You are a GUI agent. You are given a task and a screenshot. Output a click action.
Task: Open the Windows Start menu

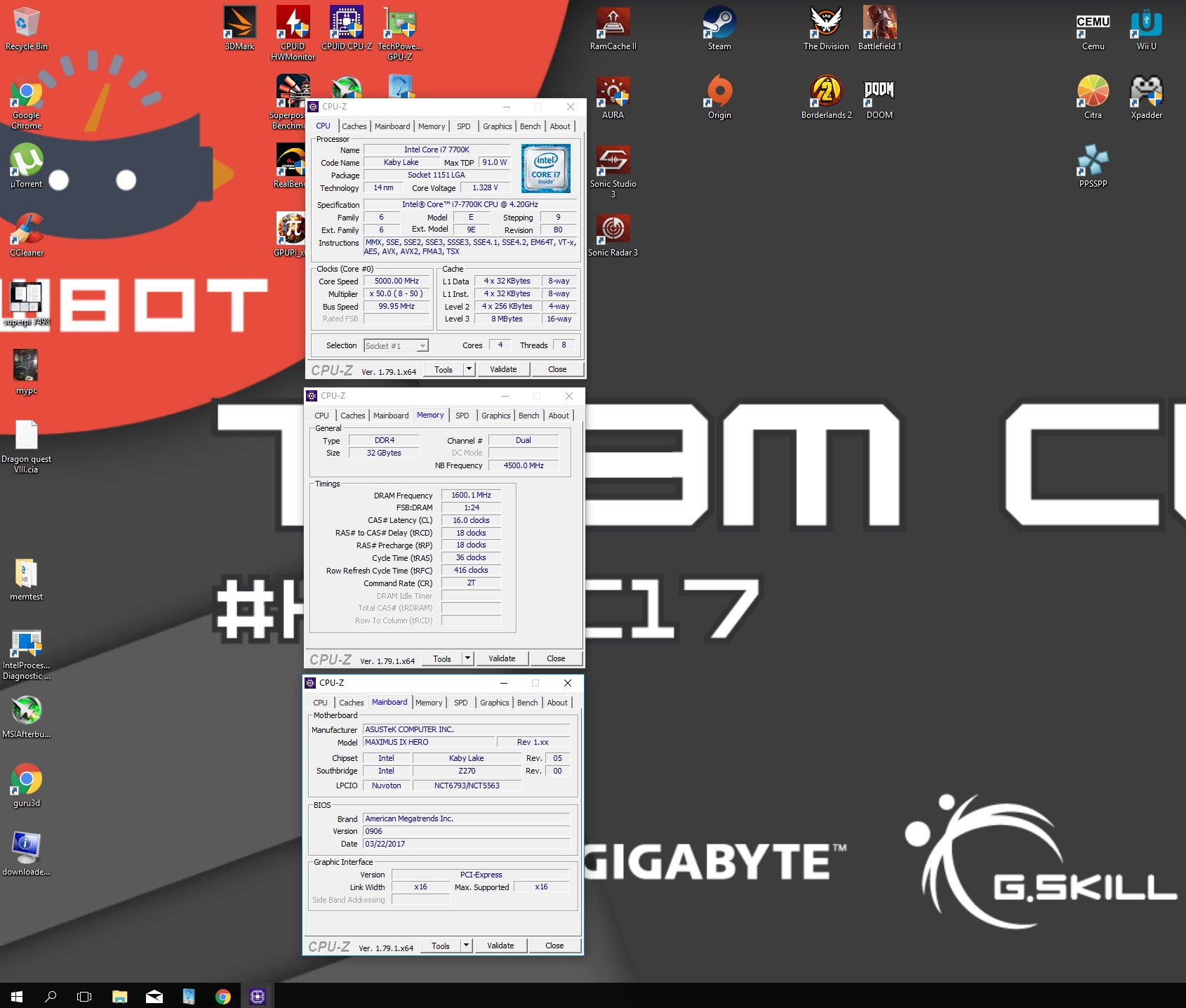click(17, 996)
